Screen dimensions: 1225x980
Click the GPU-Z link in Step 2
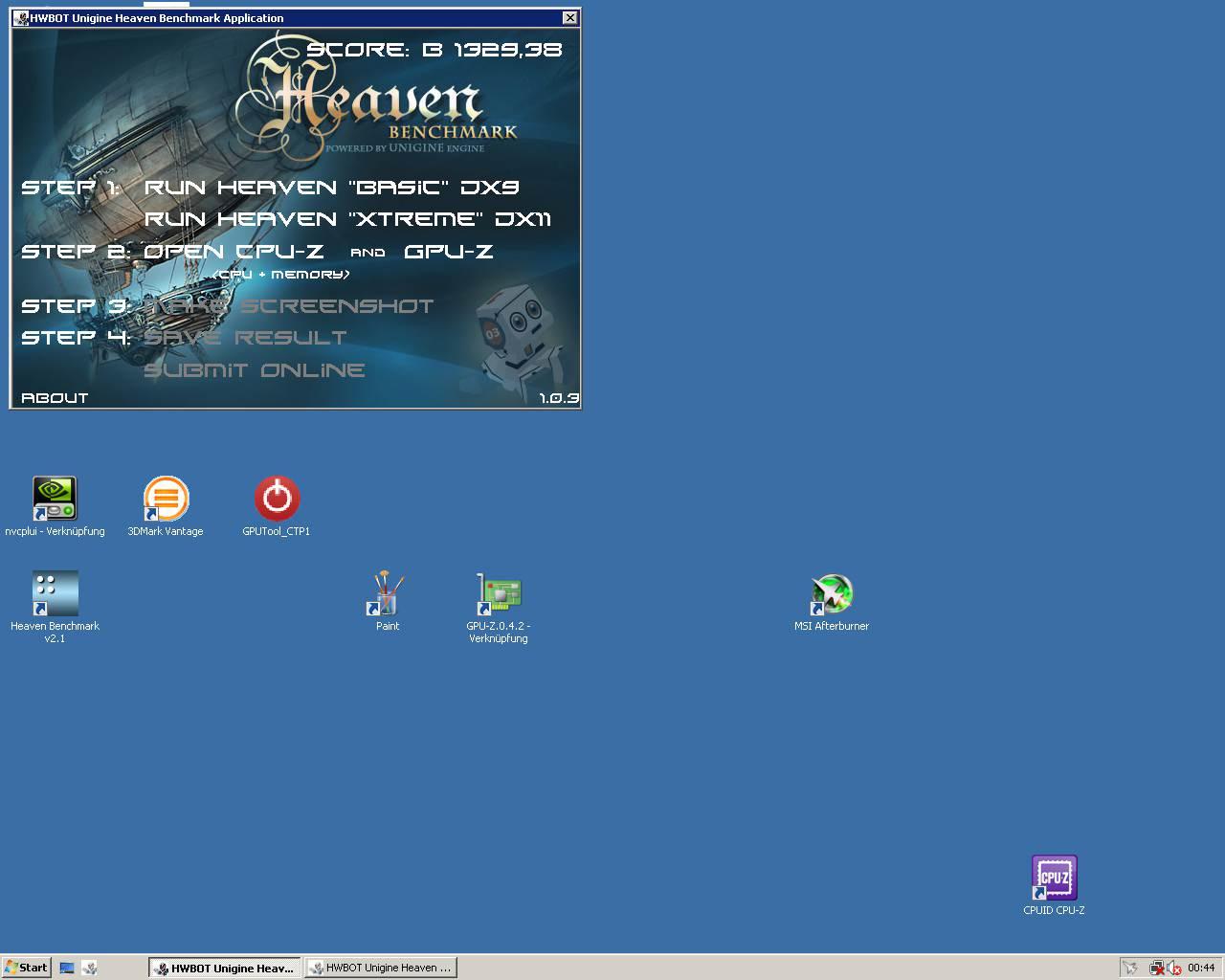pos(449,252)
